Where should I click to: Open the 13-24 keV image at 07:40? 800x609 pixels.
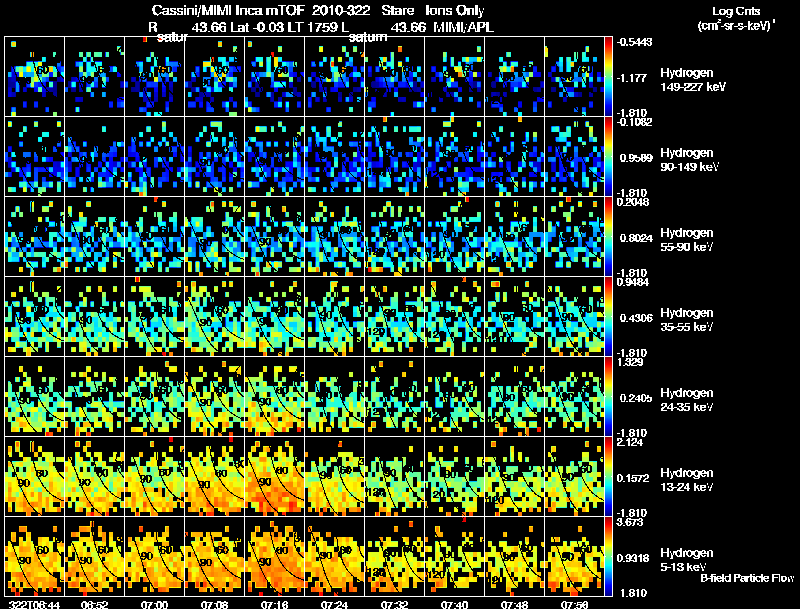455,476
